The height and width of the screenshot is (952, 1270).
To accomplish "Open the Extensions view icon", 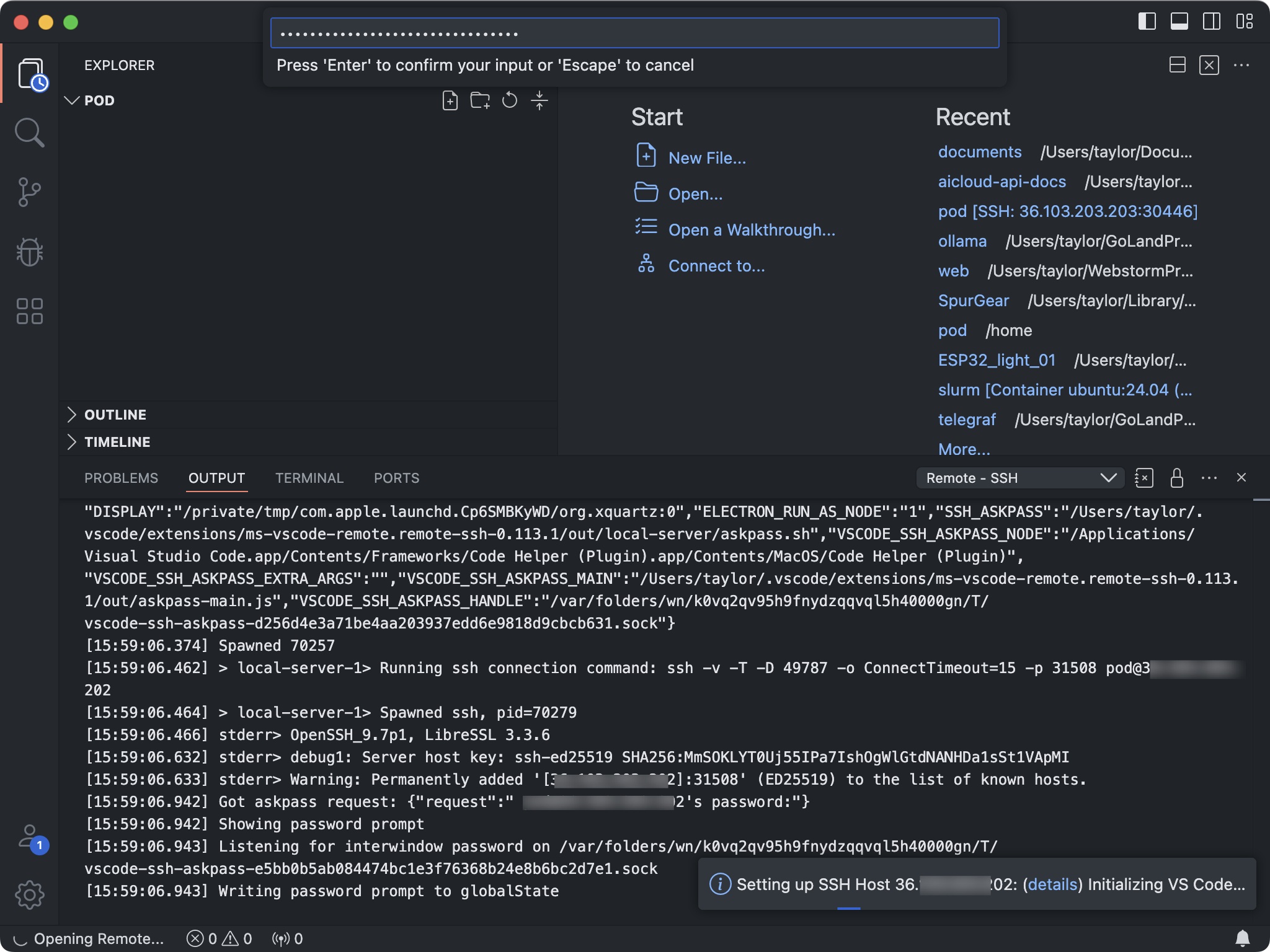I will tap(30, 311).
